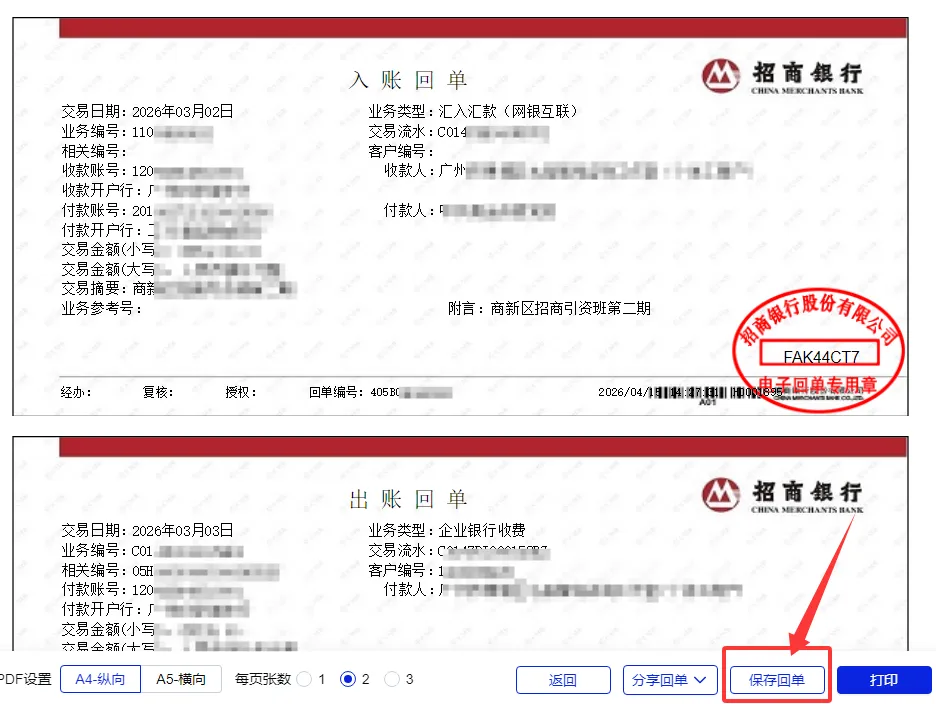Viewport: 936px width, 704px height.
Task: Click the 收款账号 line on 入账回单
Action: pos(152,171)
